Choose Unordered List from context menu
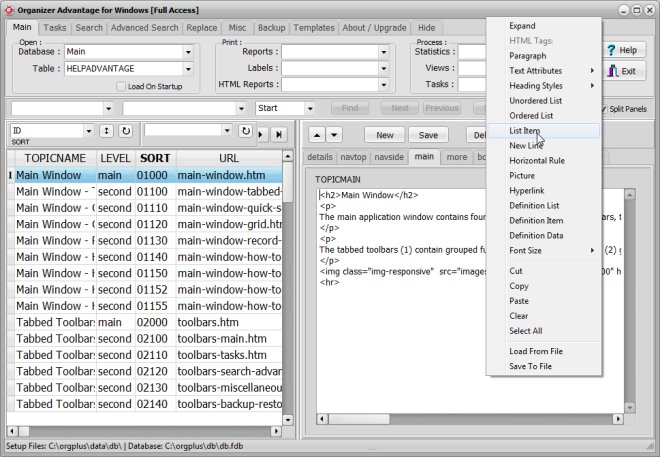The width and height of the screenshot is (660, 457). click(544, 101)
